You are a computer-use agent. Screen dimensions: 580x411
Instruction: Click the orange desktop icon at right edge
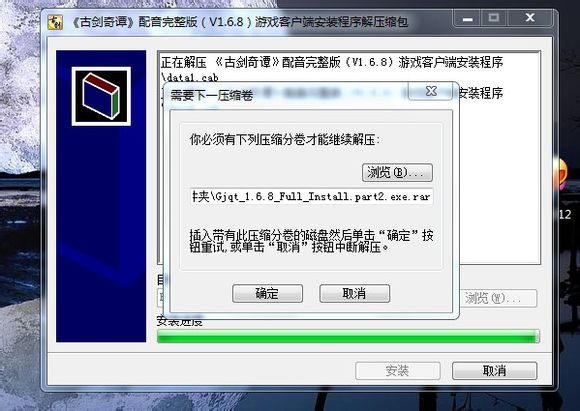(561, 172)
